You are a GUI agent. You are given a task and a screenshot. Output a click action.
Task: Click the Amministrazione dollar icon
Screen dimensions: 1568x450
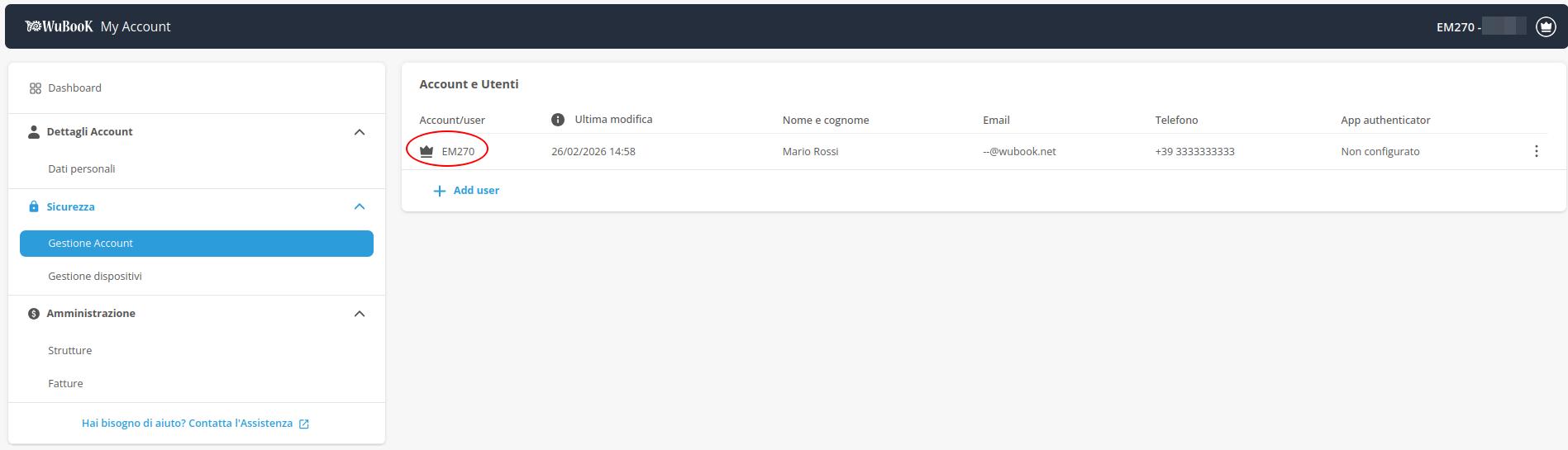click(x=34, y=314)
